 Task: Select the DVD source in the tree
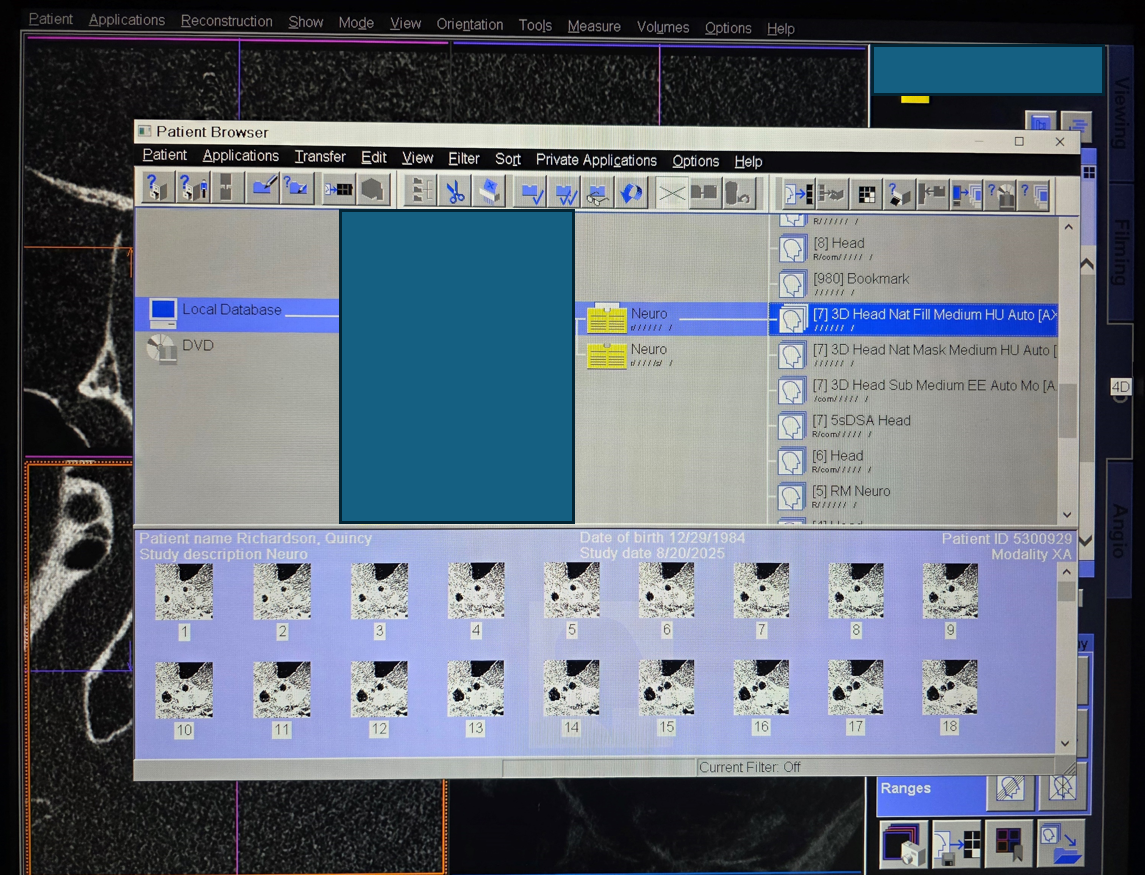click(197, 346)
